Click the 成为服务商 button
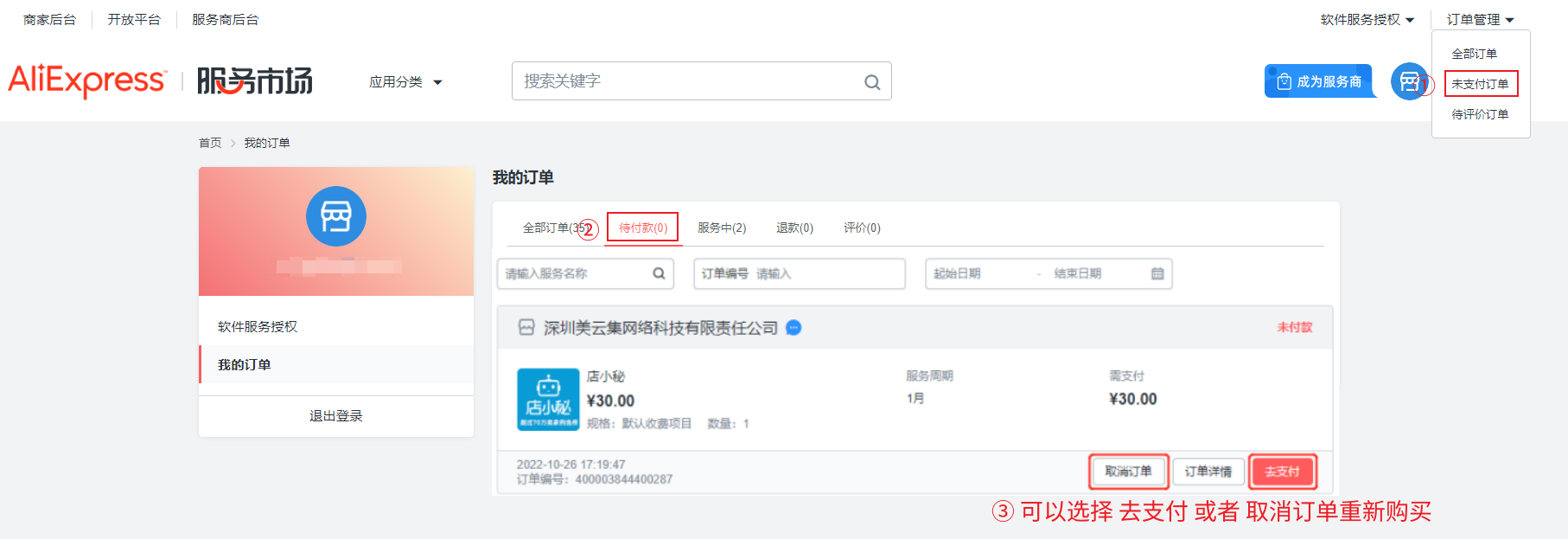This screenshot has height=539, width=1568. pyautogui.click(x=1319, y=81)
